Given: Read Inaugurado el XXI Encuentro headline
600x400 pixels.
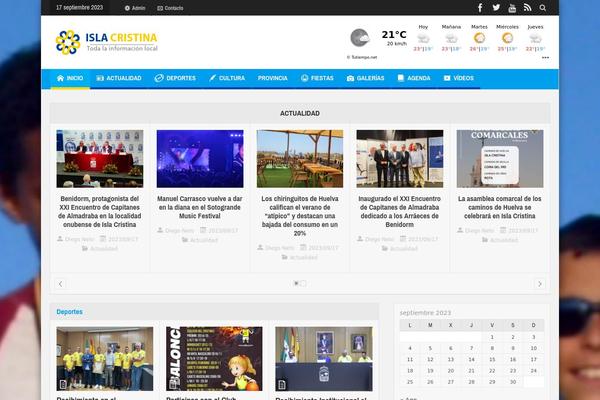Looking at the screenshot, I should (x=400, y=212).
